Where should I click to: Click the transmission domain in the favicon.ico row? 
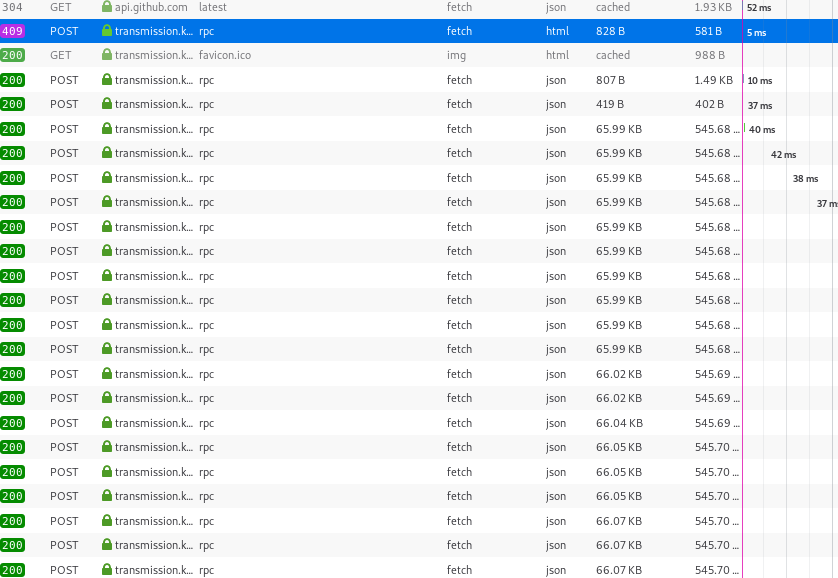click(x=154, y=55)
